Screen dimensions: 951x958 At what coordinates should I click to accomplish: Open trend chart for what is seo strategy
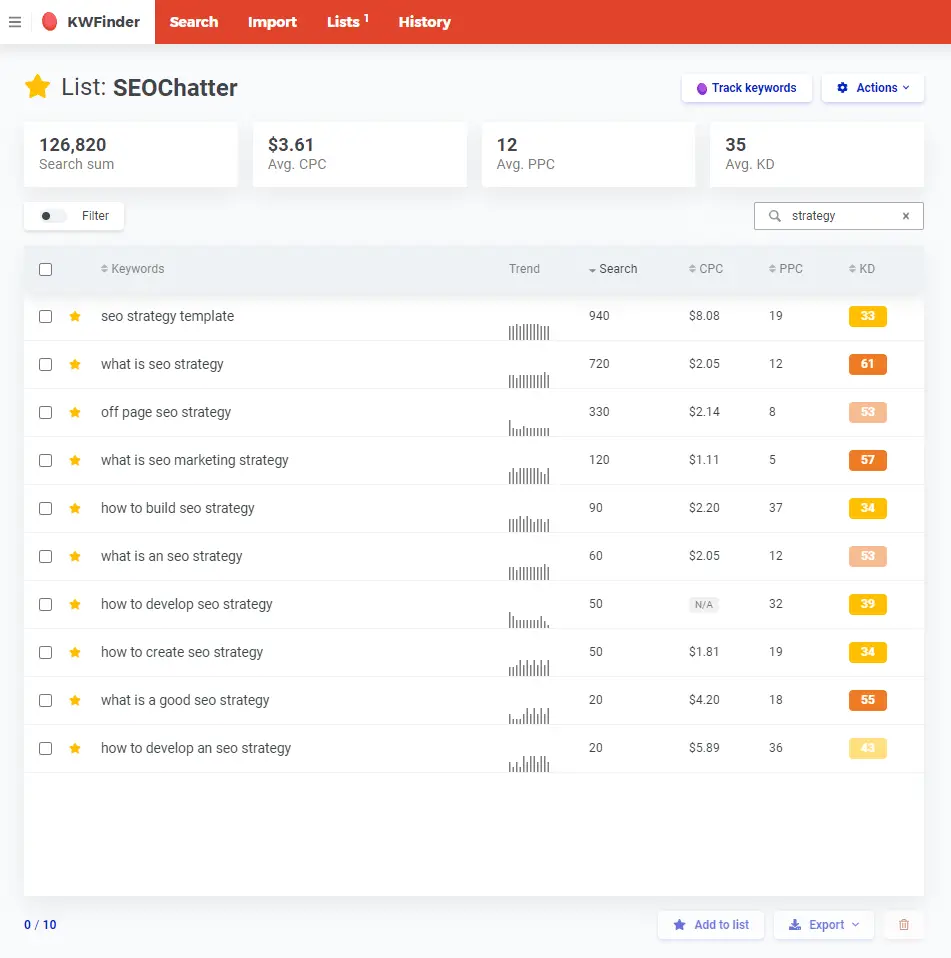[529, 380]
